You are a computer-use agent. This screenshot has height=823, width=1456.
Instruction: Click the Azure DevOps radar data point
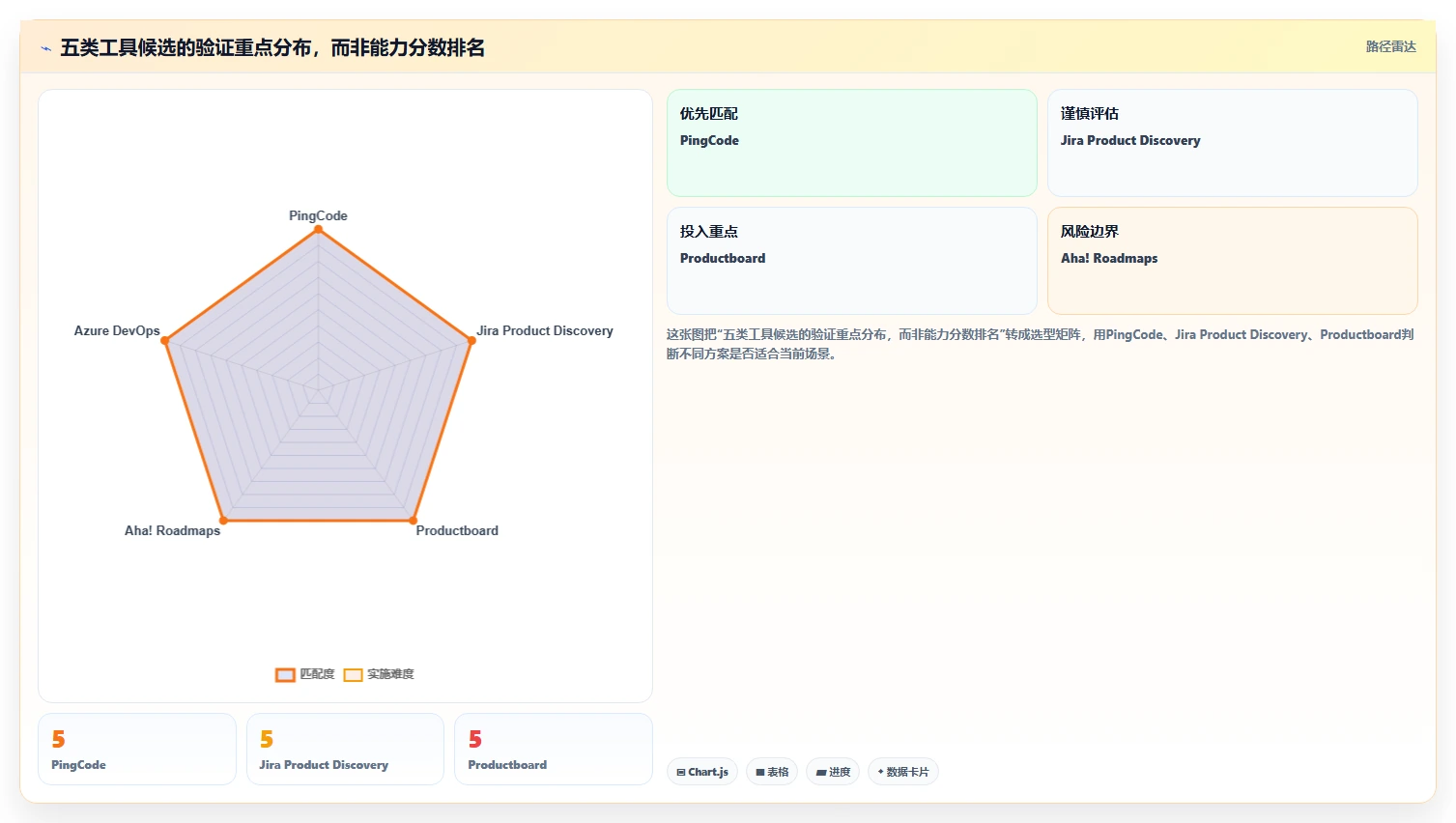pos(165,340)
